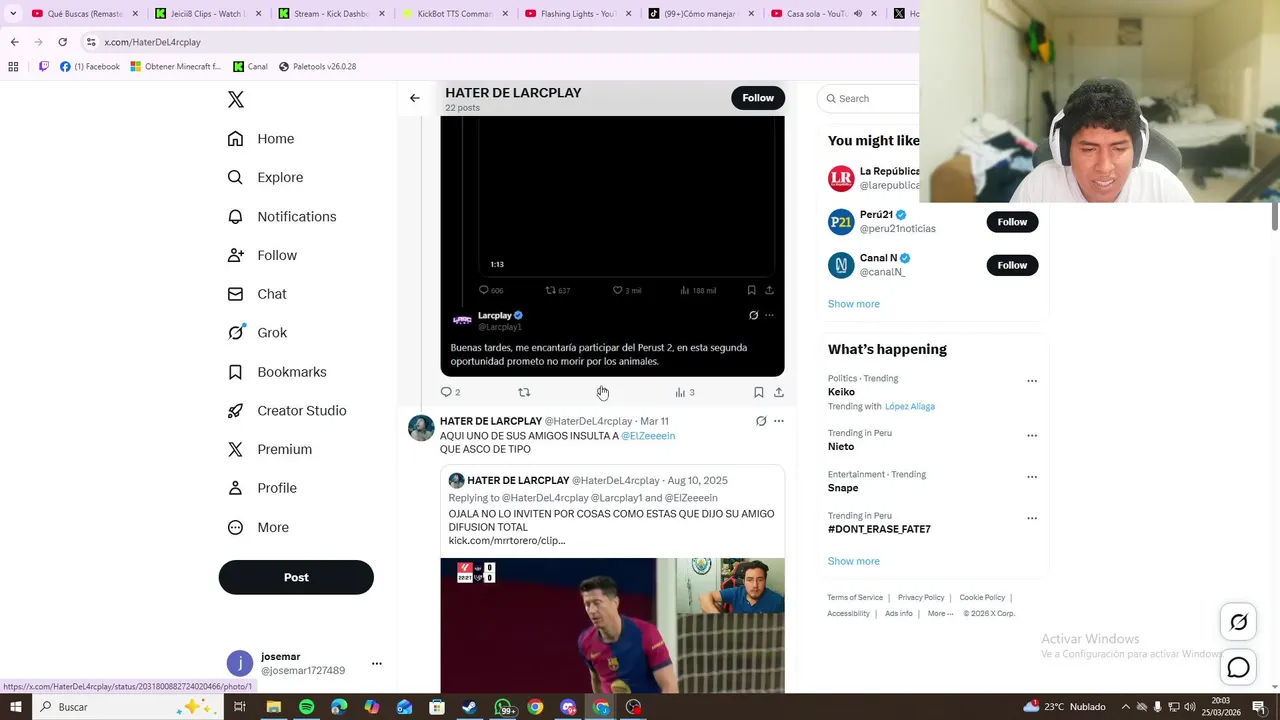This screenshot has height=720, width=1280.
Task: Open more options for Snape trend
Action: pos(1032,477)
